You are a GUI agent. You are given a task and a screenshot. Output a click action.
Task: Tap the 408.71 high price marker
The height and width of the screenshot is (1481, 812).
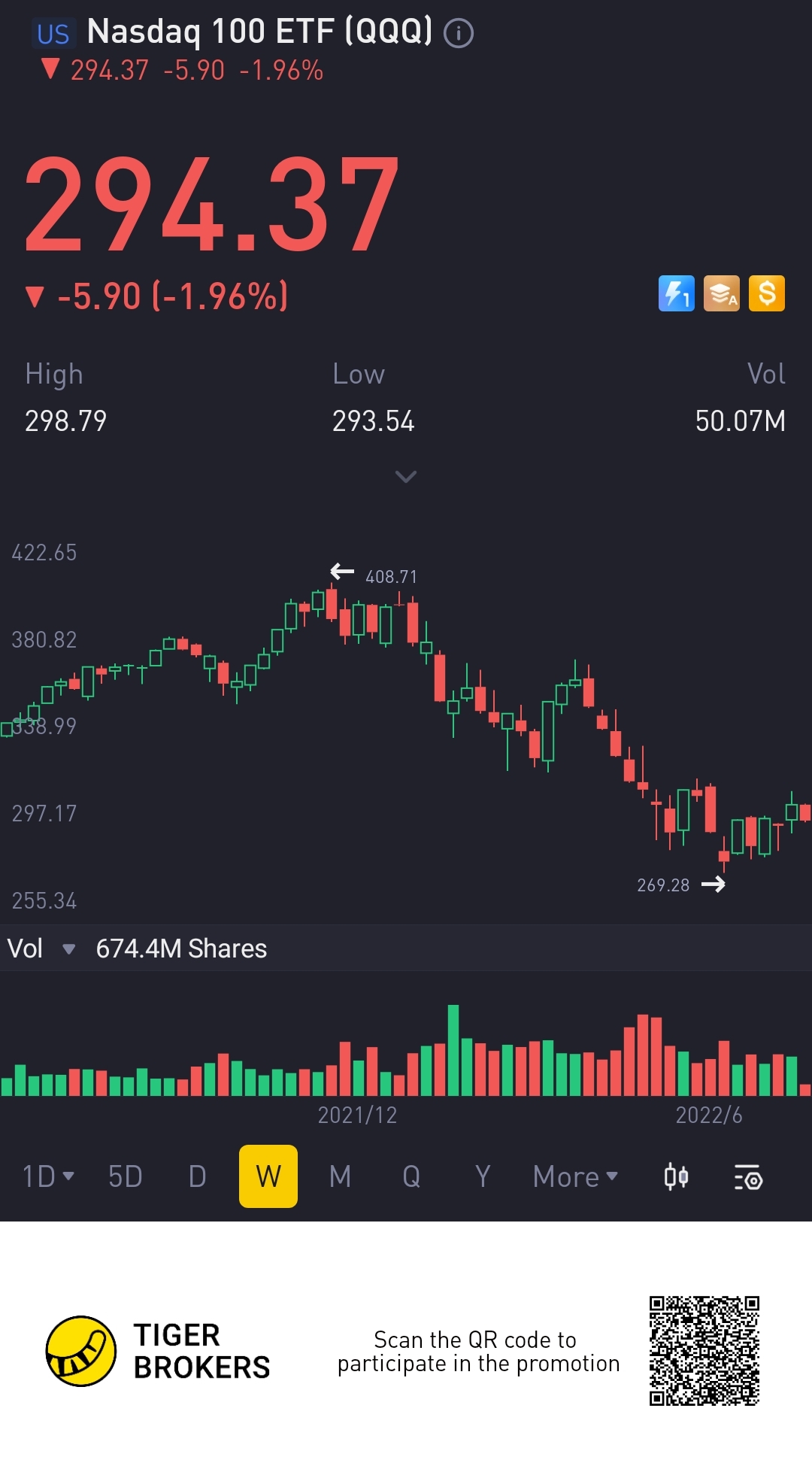point(390,577)
